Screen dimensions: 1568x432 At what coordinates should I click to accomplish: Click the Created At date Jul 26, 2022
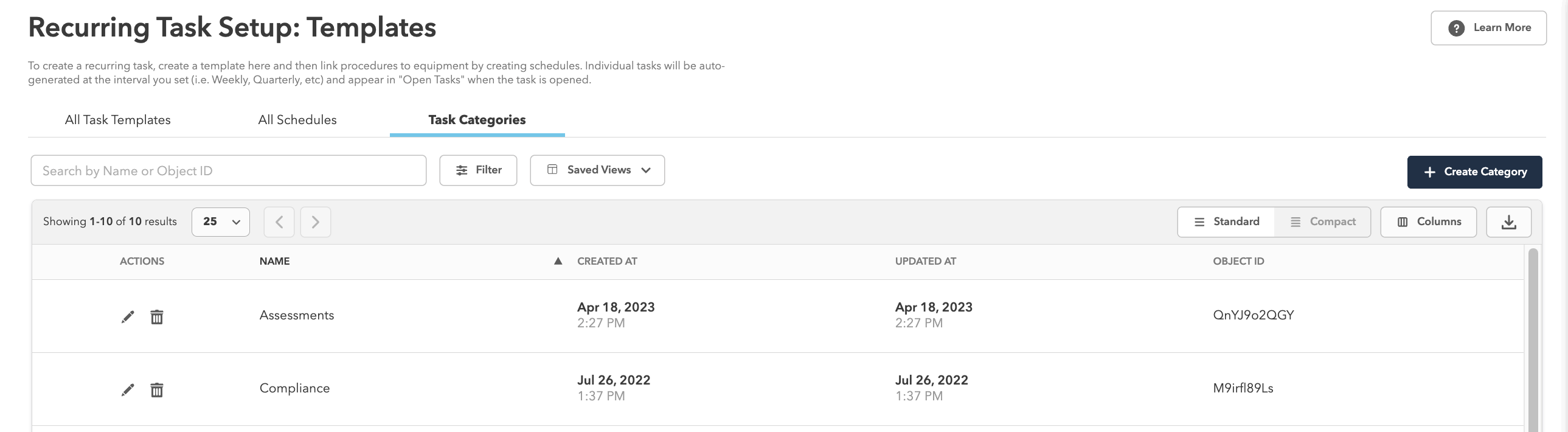pos(614,380)
